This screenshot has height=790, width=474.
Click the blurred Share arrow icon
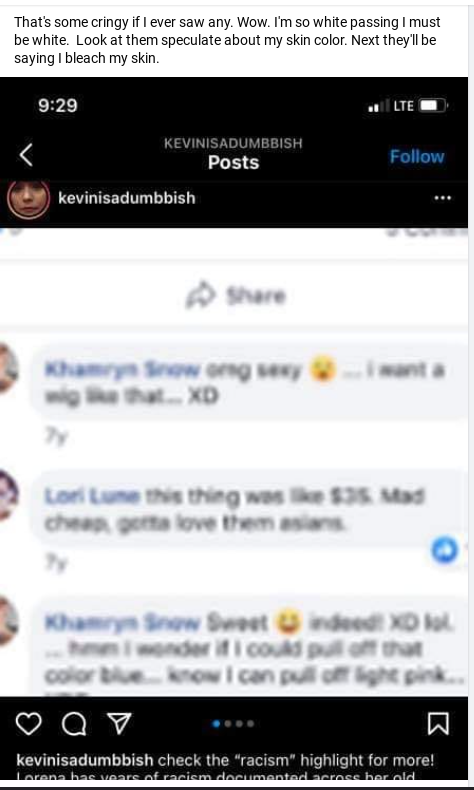(x=200, y=295)
